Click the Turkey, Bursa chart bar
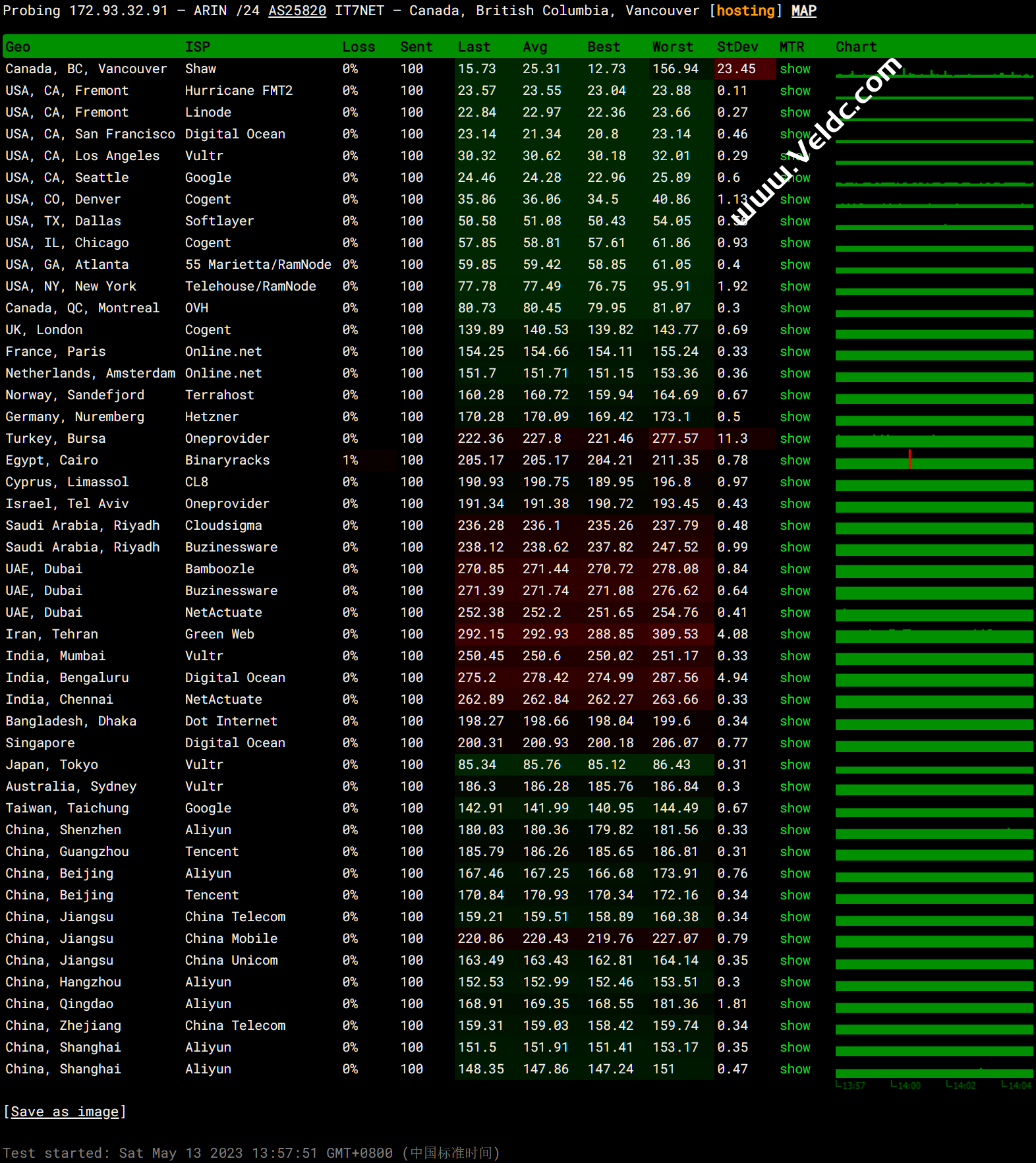1036x1163 pixels. click(934, 441)
